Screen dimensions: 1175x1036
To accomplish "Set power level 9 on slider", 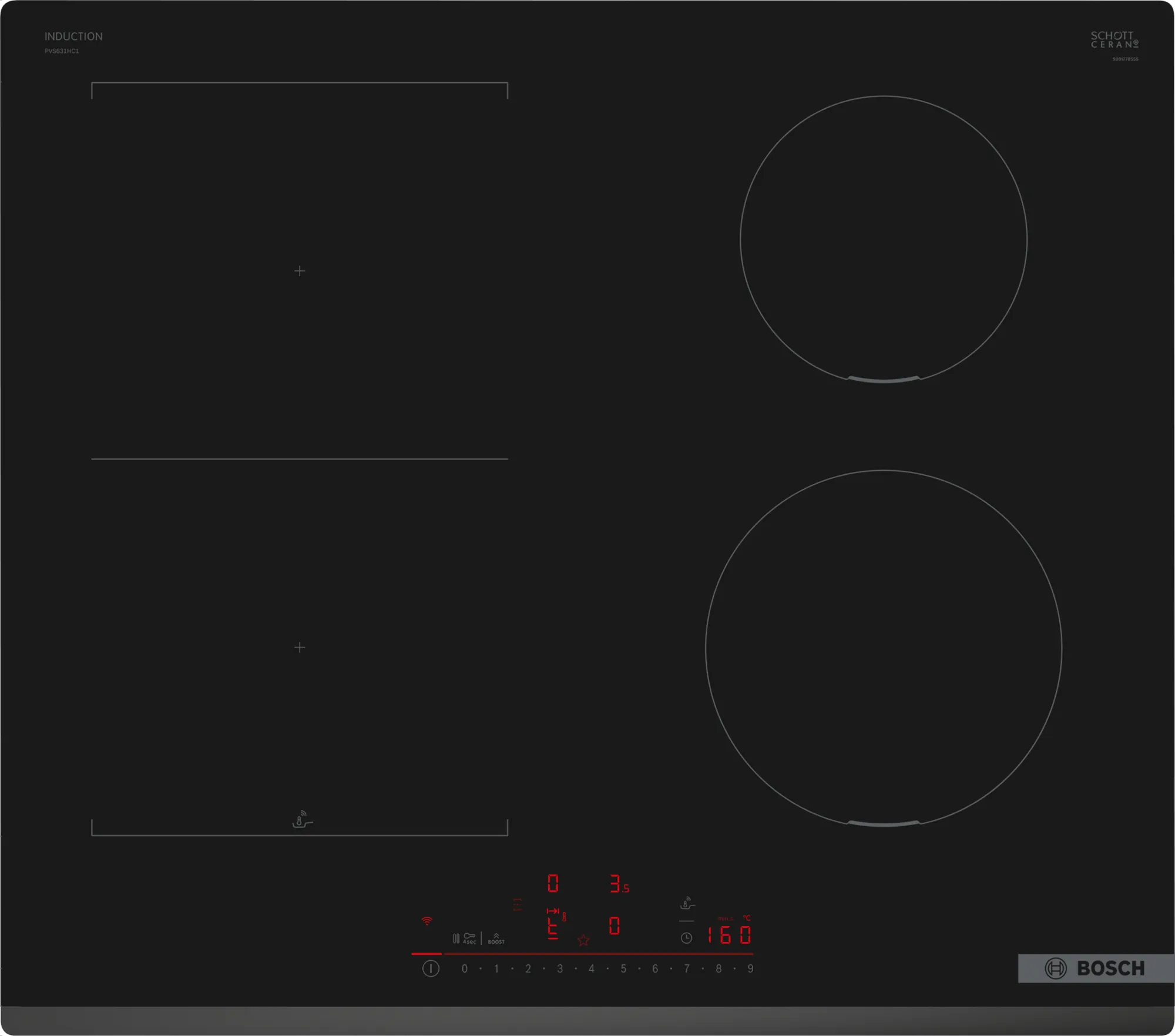I will pyautogui.click(x=750, y=968).
